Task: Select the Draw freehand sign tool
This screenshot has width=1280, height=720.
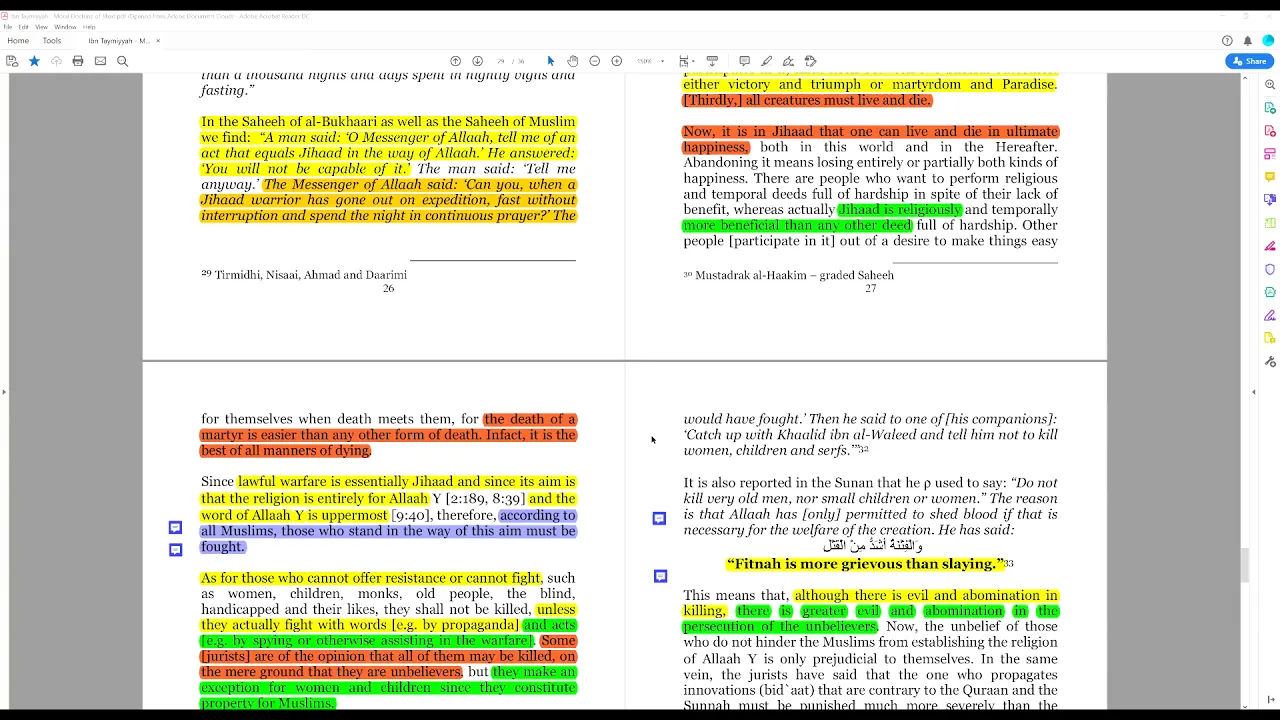Action: (788, 61)
